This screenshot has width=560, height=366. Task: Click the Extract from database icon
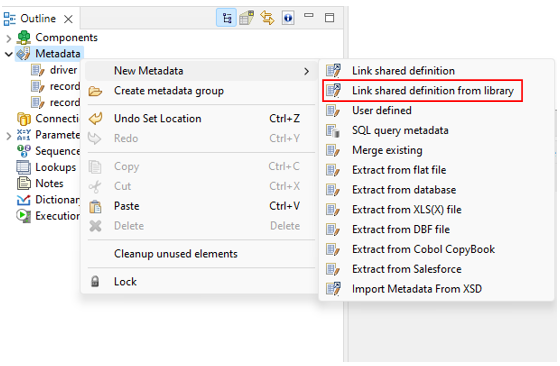click(x=333, y=190)
